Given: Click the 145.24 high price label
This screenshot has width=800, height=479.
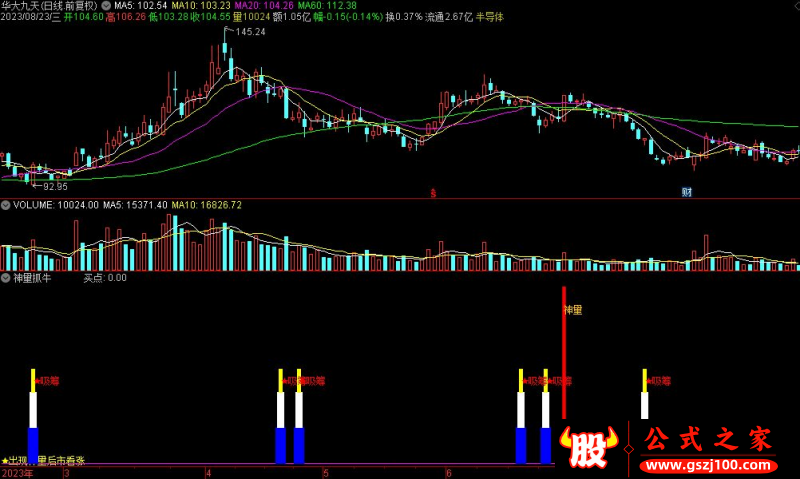Looking at the screenshot, I should pyautogui.click(x=250, y=32).
